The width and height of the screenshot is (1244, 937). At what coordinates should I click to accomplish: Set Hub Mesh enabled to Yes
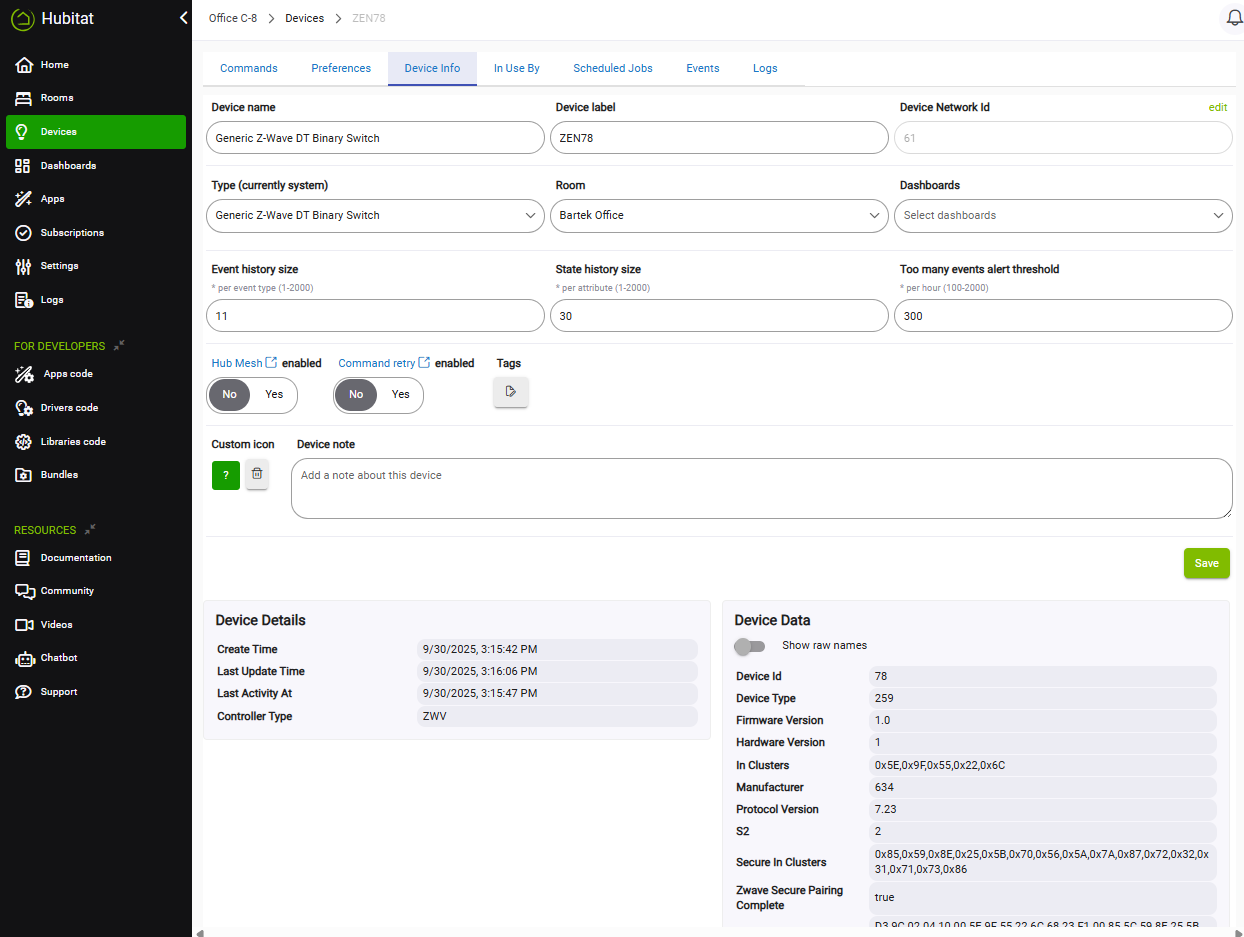click(x=274, y=395)
